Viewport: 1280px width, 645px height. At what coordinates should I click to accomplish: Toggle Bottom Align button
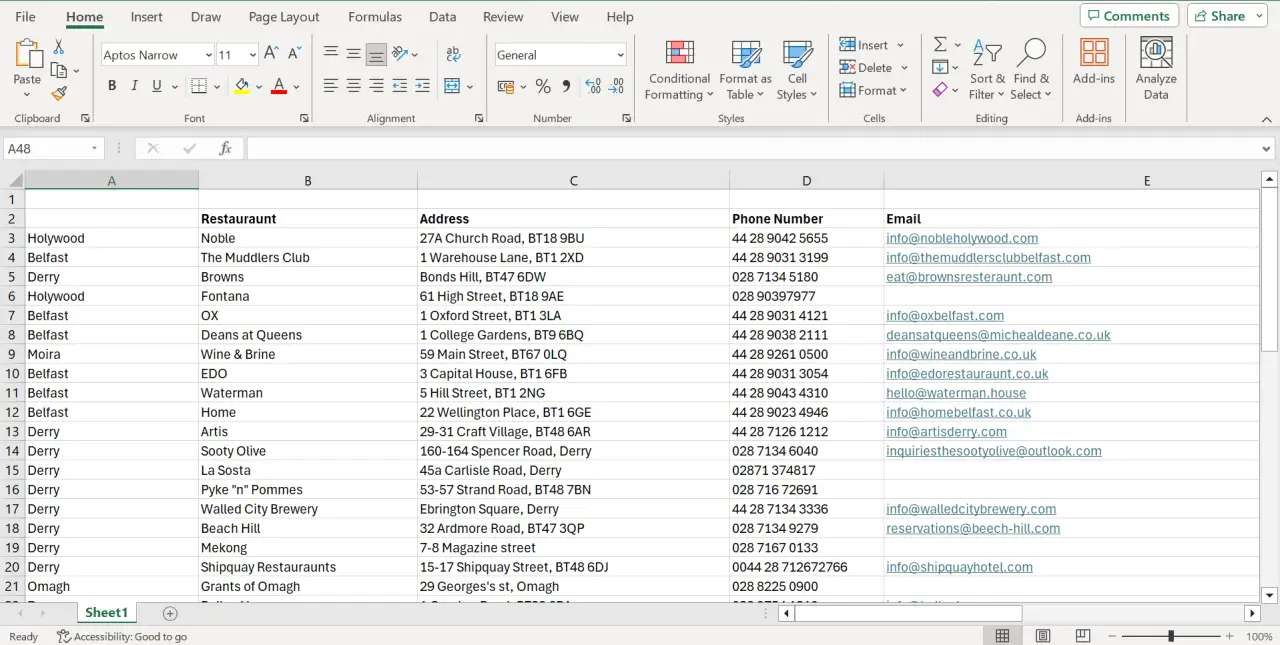pyautogui.click(x=376, y=54)
